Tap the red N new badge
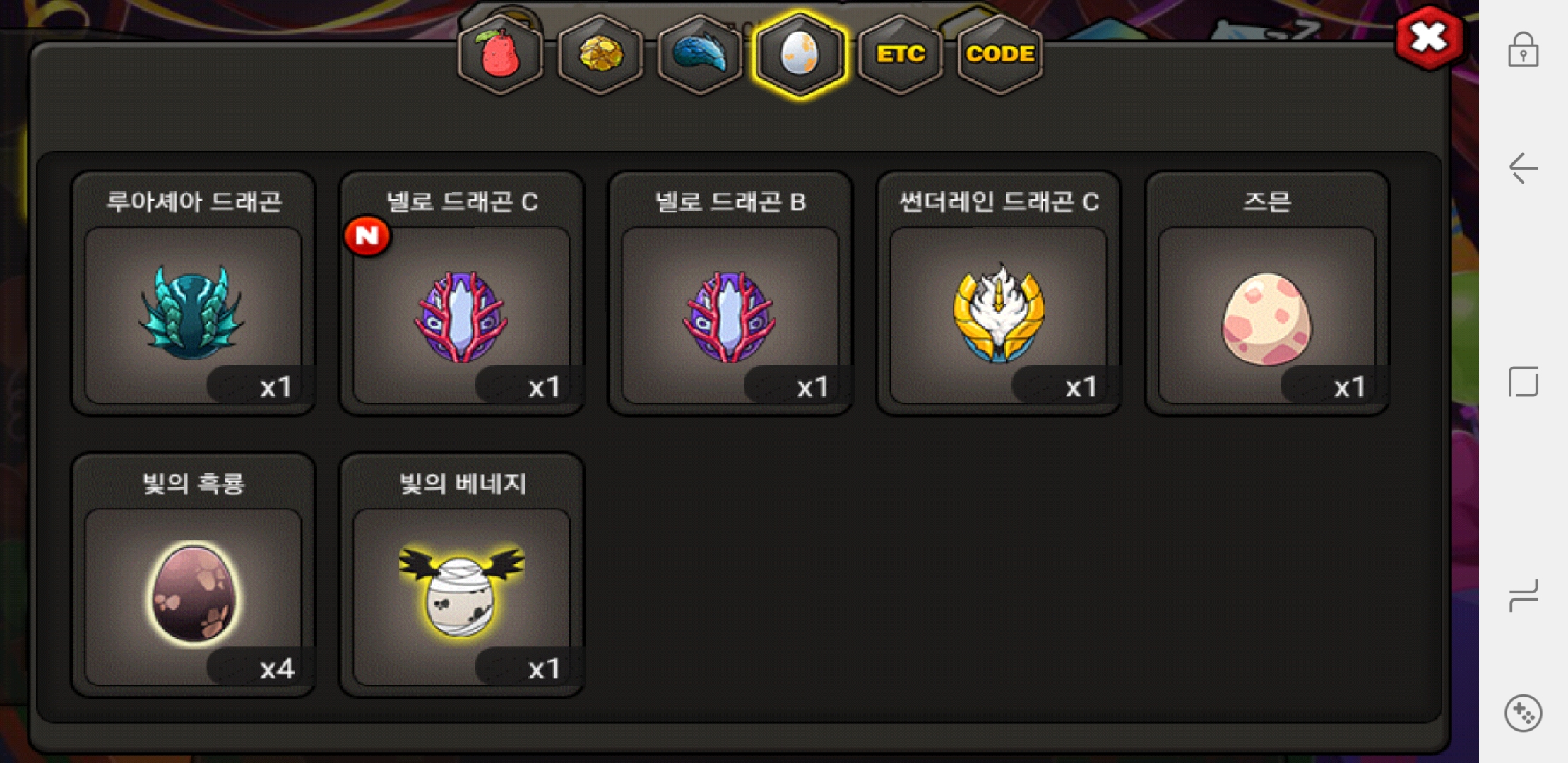Image resolution: width=1568 pixels, height=763 pixels. pos(367,235)
